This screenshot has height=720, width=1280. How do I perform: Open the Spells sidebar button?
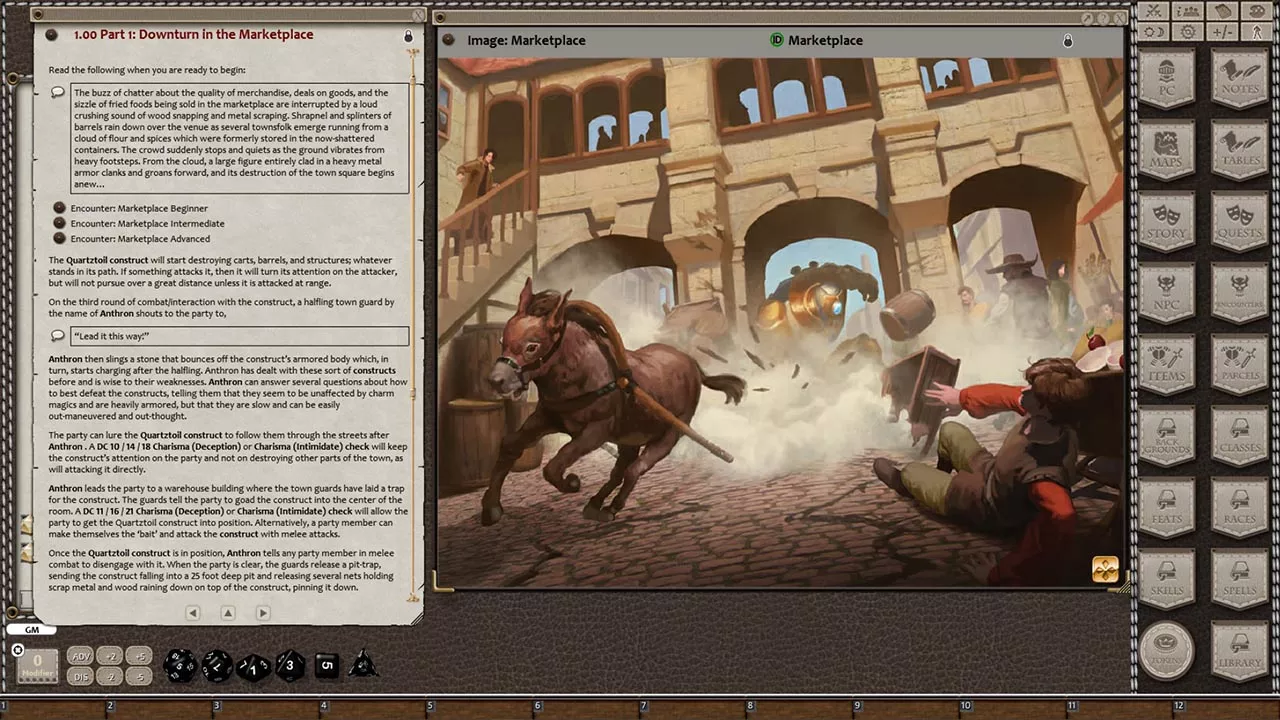click(x=1240, y=579)
